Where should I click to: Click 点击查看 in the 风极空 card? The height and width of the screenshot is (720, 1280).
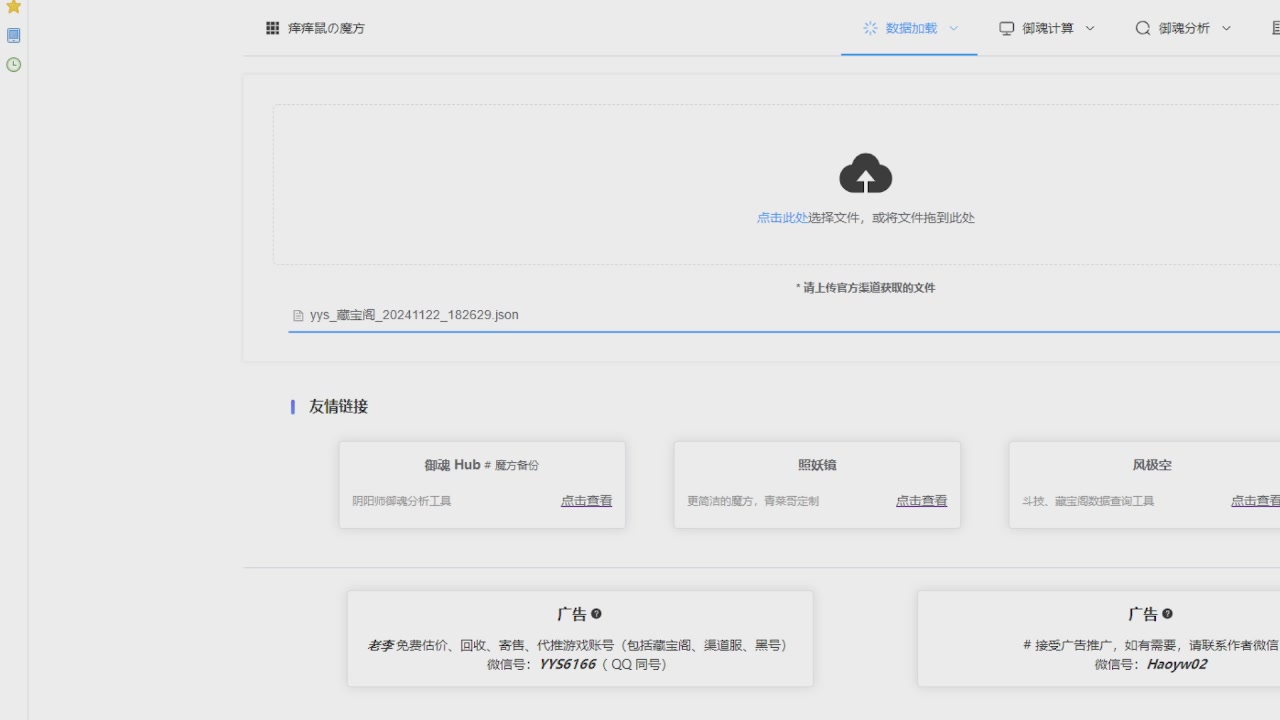click(1255, 501)
